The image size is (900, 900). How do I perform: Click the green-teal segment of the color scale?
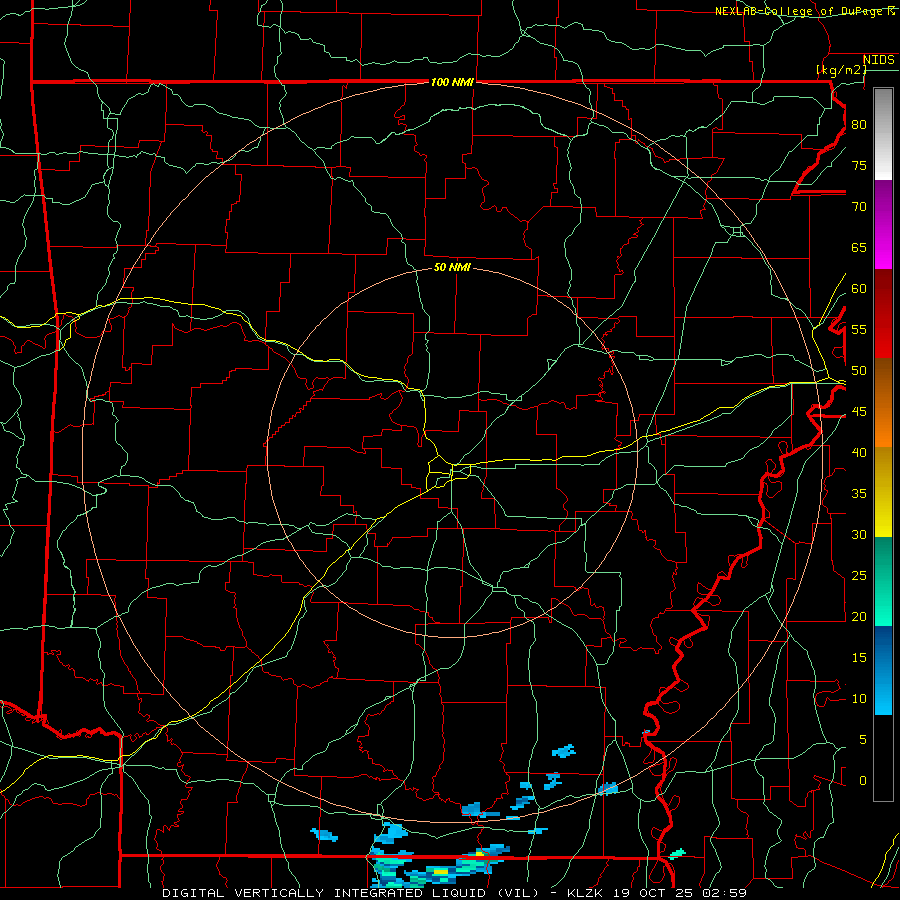pos(883,581)
